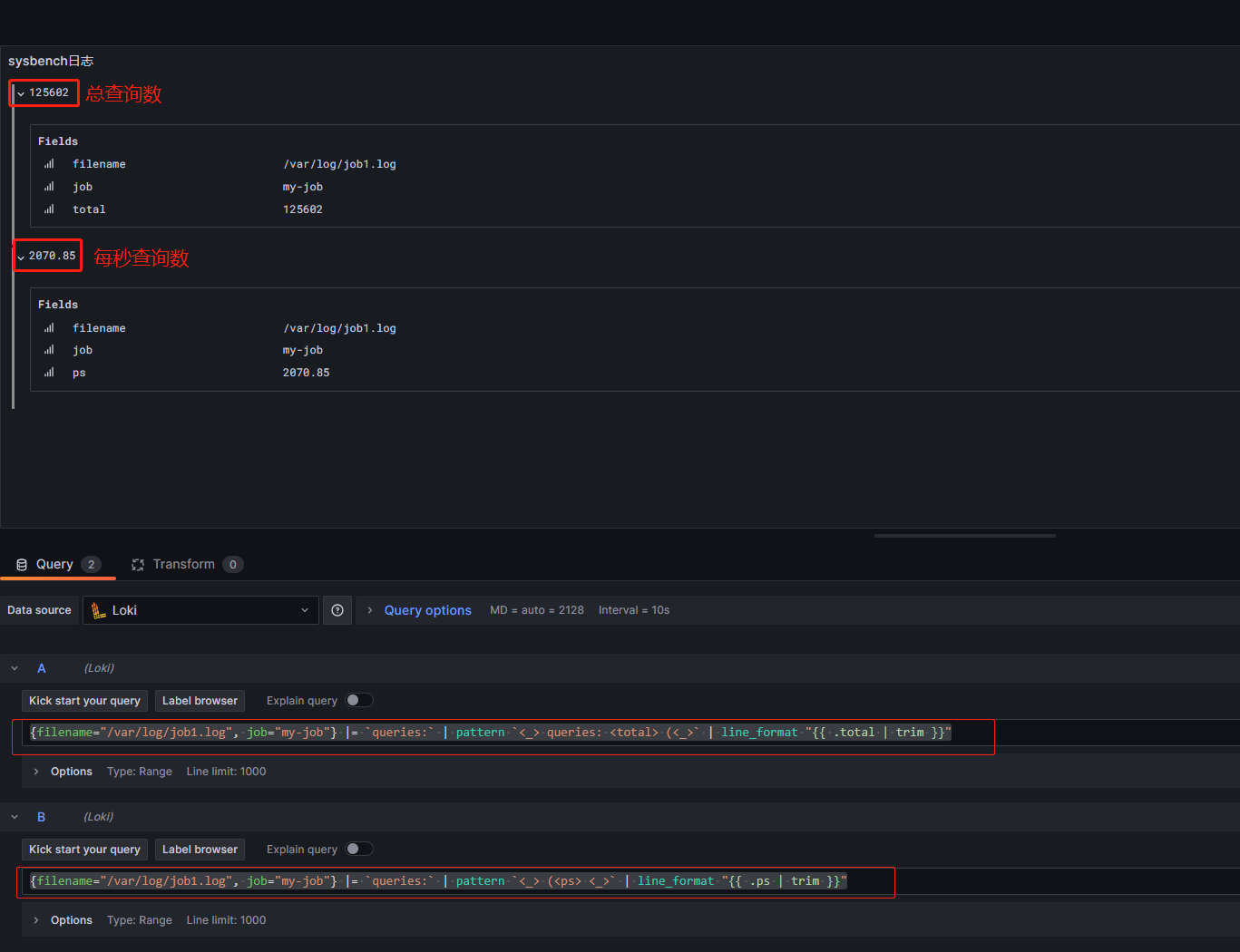Switch to the Query tab

point(58,564)
